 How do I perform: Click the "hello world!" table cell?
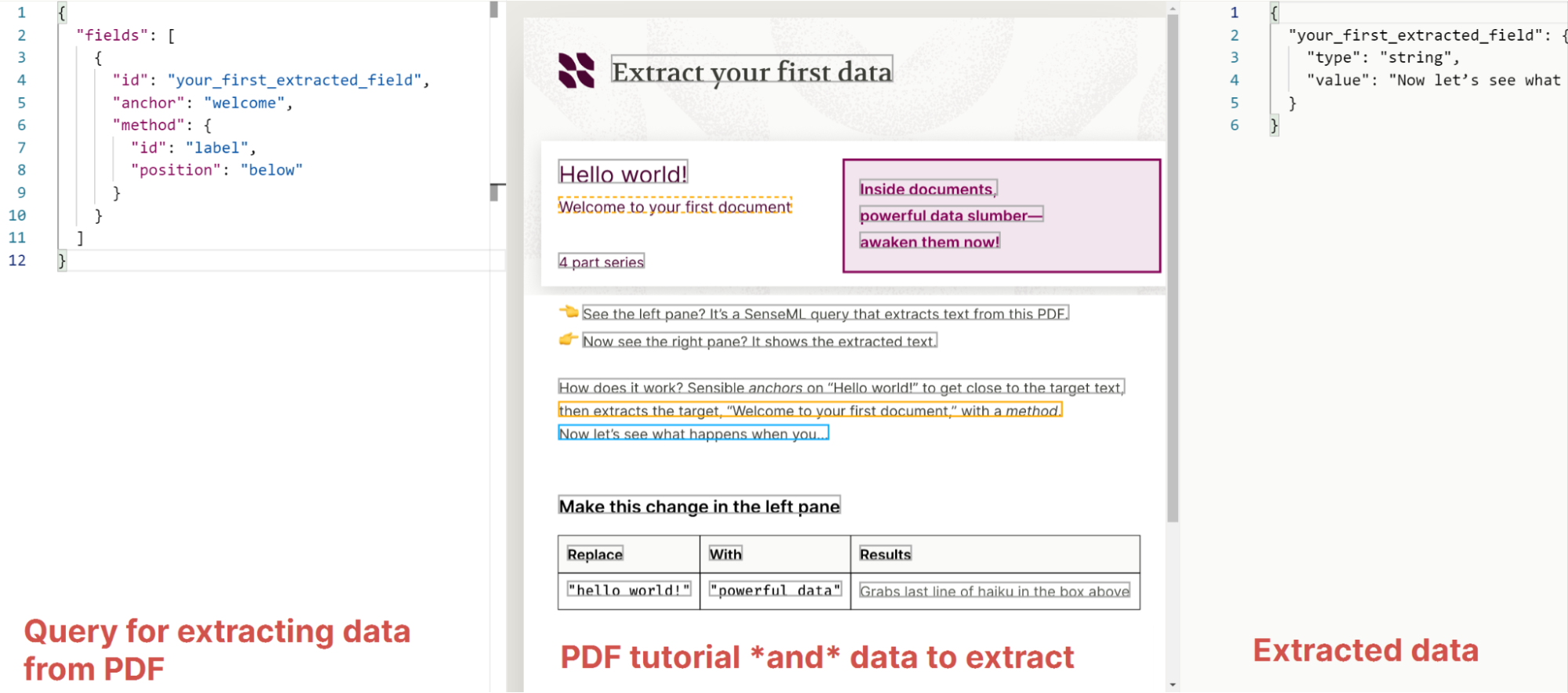coord(628,590)
